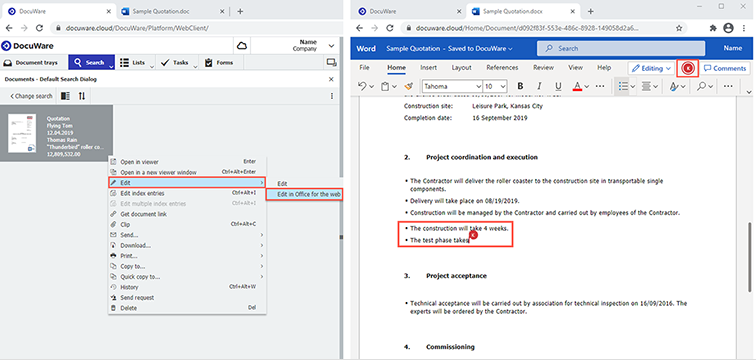Select Edit in the context menu
756x360 pixels.
pos(187,183)
